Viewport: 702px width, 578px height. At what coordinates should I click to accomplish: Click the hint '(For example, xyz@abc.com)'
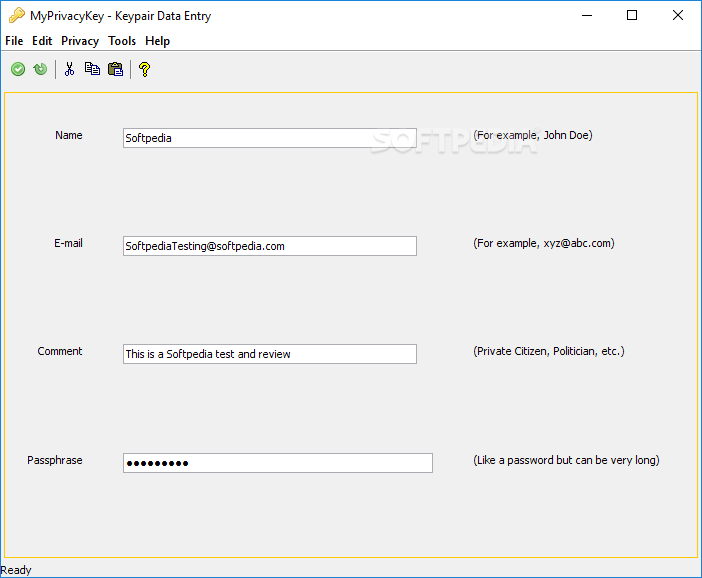coord(544,243)
